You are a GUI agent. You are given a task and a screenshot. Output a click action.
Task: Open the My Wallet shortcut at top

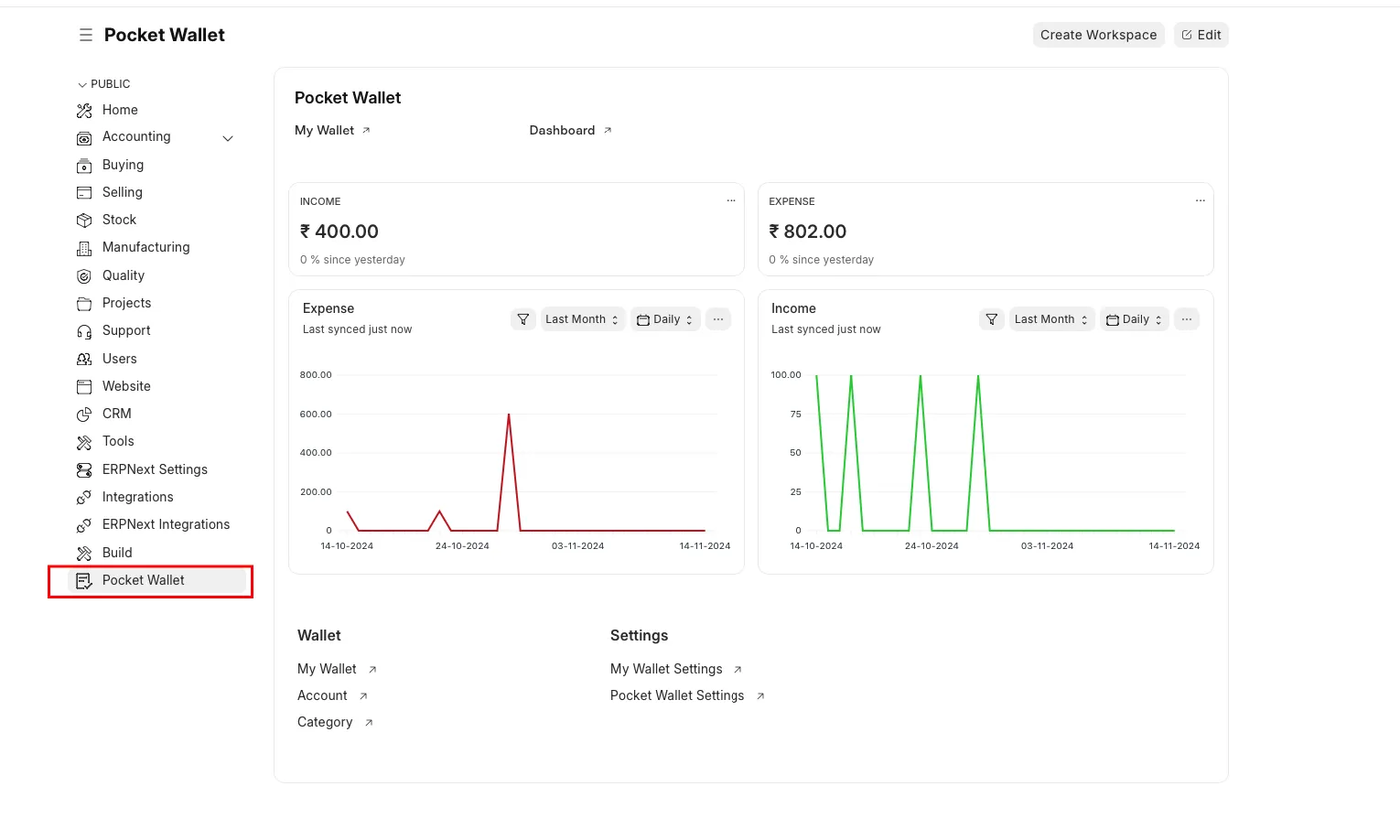tap(332, 131)
